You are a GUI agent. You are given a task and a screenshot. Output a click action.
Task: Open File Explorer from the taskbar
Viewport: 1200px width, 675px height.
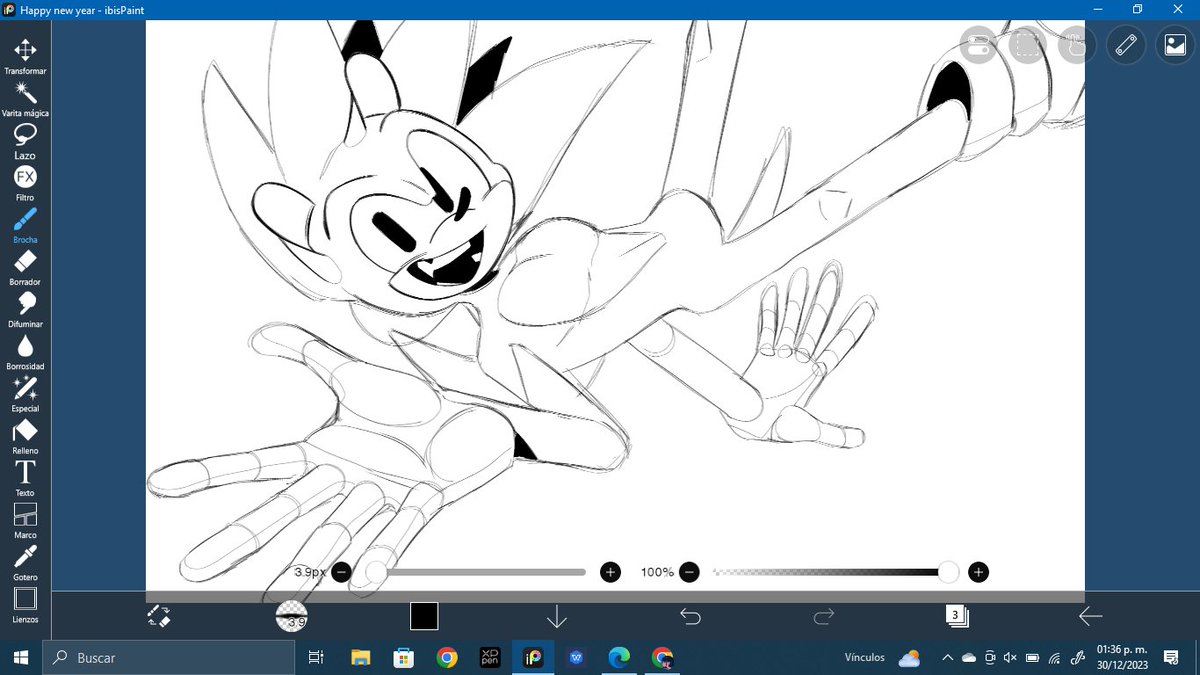click(361, 657)
